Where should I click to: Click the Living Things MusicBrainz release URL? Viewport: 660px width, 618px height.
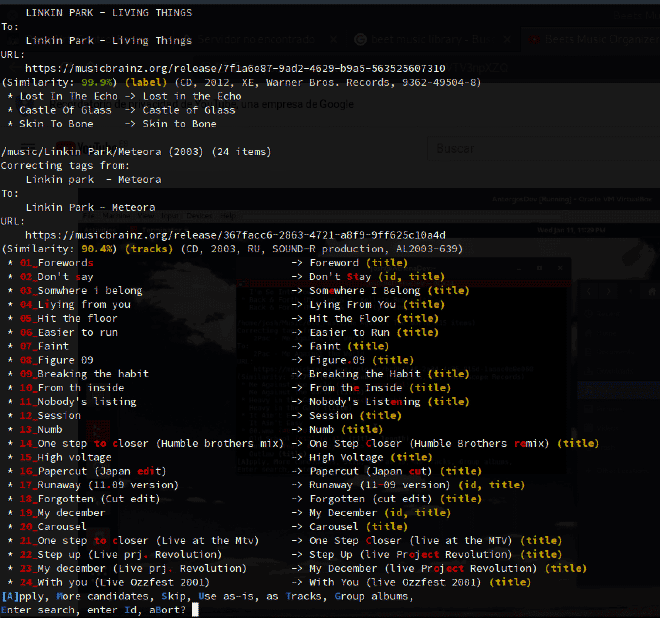[235, 68]
